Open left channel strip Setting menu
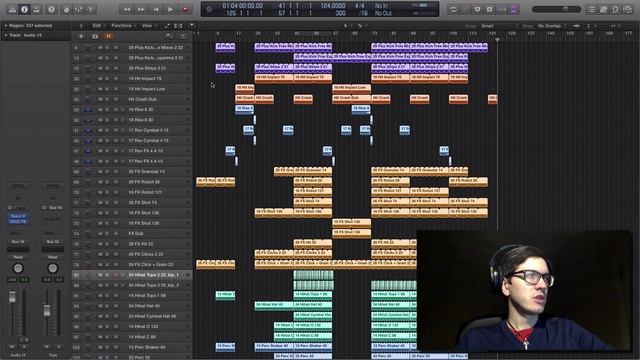The image size is (640, 360). pyautogui.click(x=18, y=186)
